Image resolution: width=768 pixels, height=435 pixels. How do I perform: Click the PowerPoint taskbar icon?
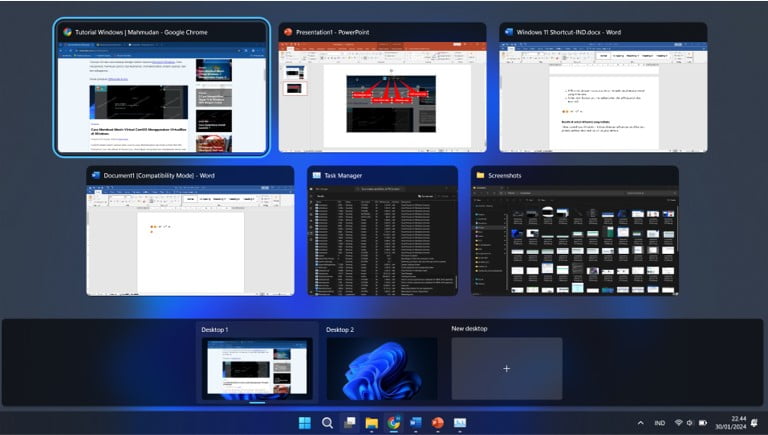coord(437,423)
